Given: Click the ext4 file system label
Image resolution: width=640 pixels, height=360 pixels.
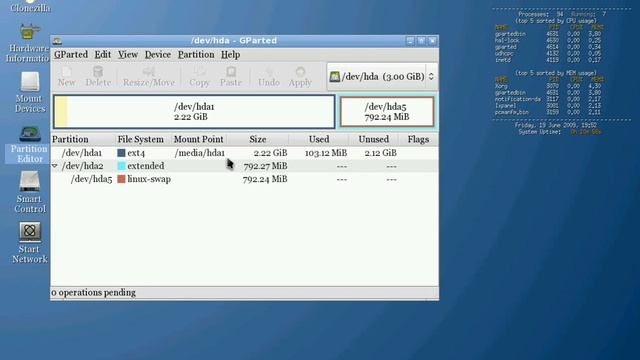Looking at the screenshot, I should 136,153.
